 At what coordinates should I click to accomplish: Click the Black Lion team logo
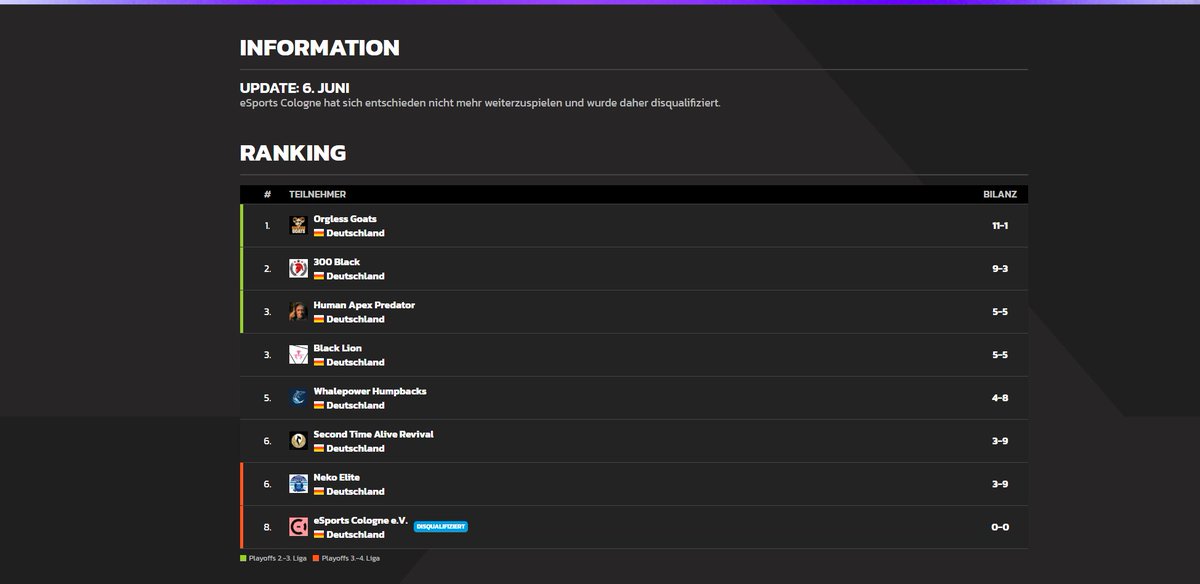tap(298, 354)
